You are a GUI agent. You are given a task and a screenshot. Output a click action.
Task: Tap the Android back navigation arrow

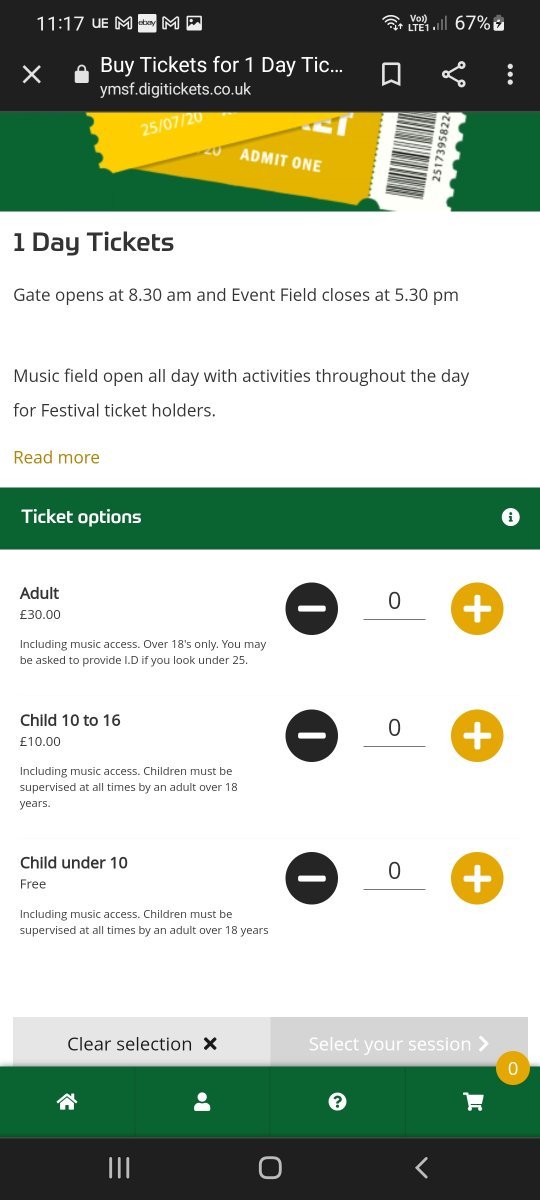coord(421,1167)
